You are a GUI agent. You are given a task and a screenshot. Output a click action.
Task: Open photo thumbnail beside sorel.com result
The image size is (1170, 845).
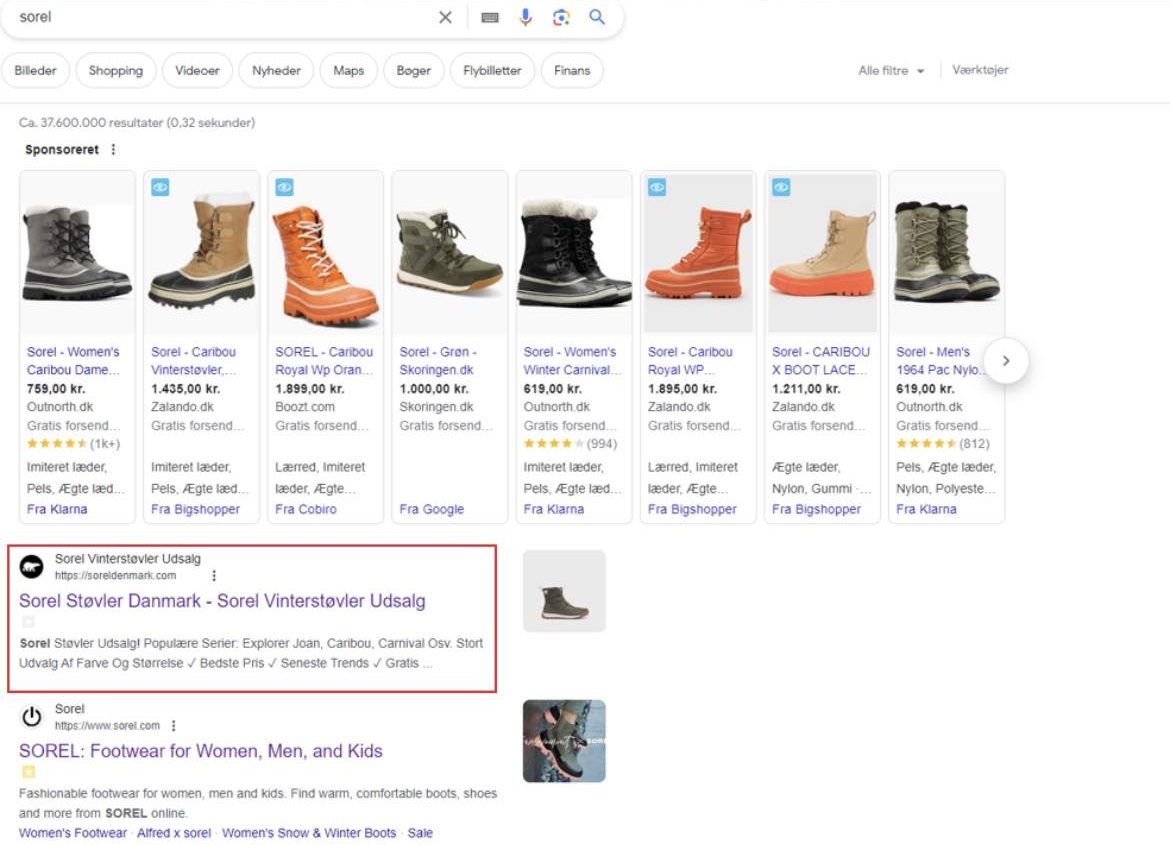564,741
